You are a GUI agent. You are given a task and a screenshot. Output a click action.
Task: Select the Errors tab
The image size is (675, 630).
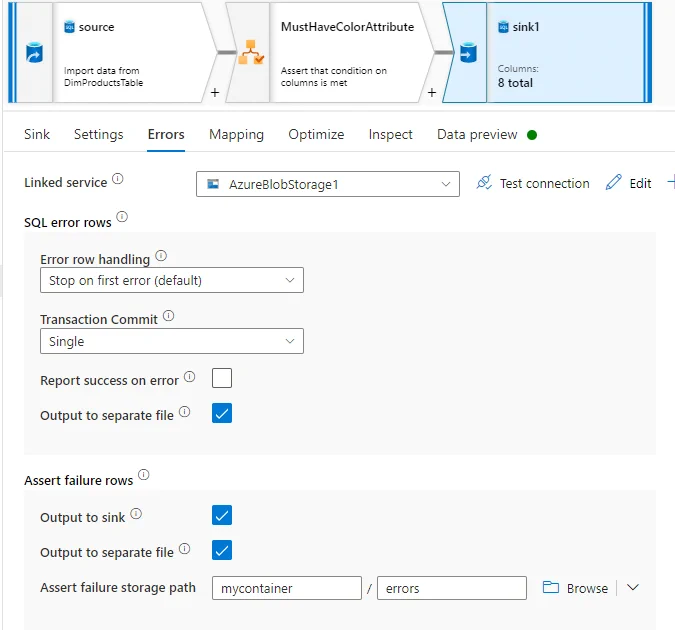pos(166,134)
